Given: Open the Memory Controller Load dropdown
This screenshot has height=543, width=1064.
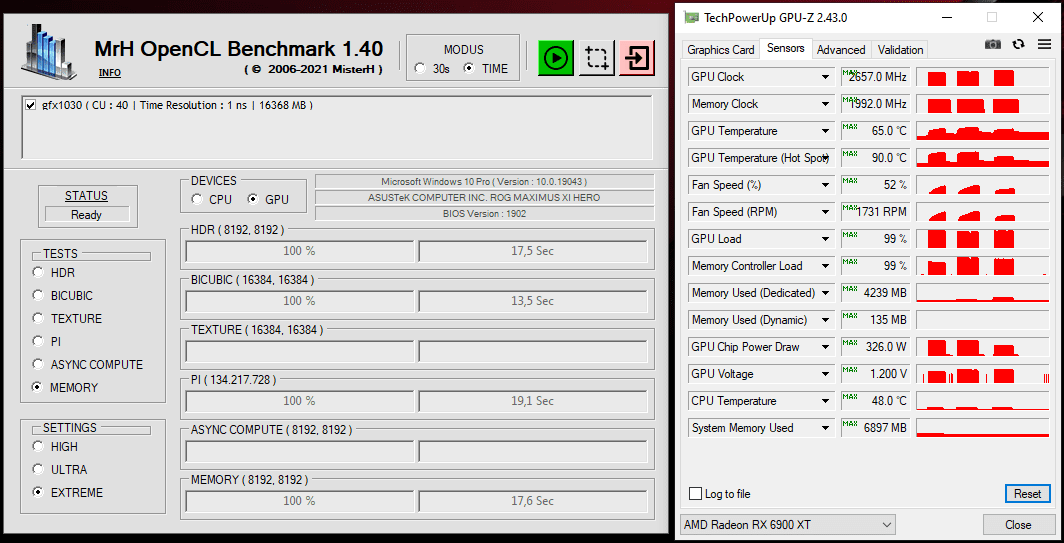Looking at the screenshot, I should click(825, 266).
